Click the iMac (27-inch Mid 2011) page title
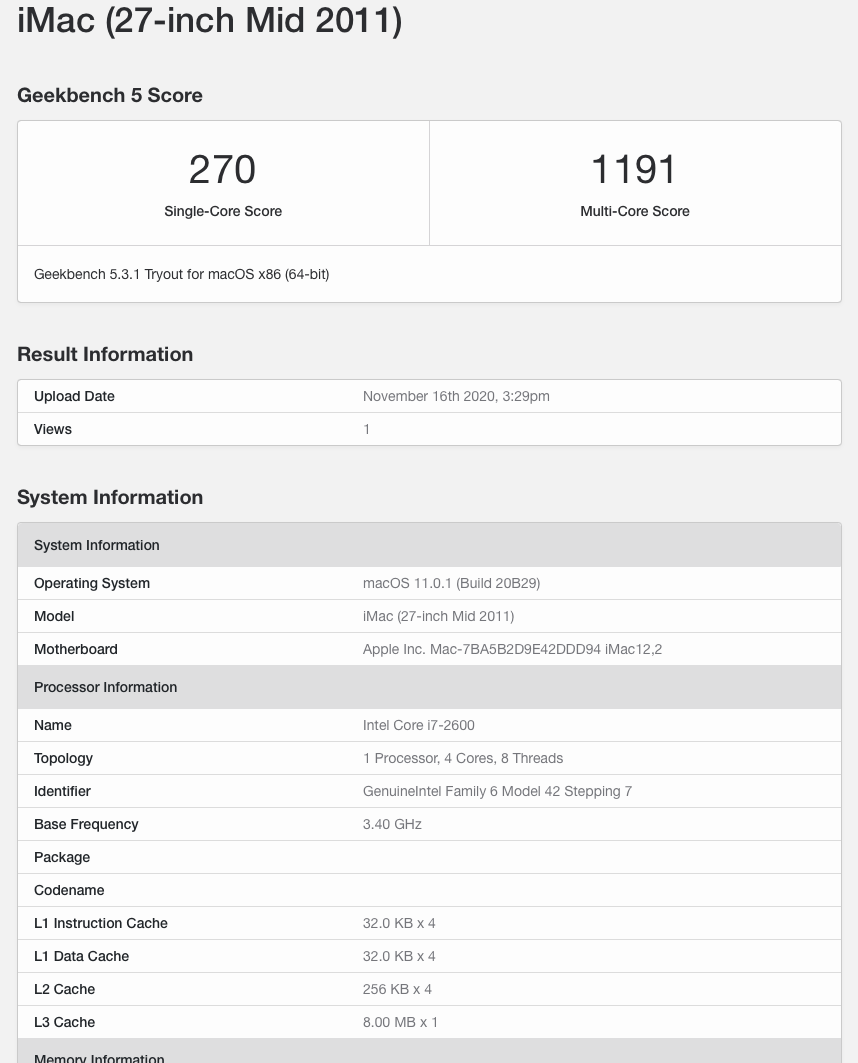 click(x=209, y=20)
